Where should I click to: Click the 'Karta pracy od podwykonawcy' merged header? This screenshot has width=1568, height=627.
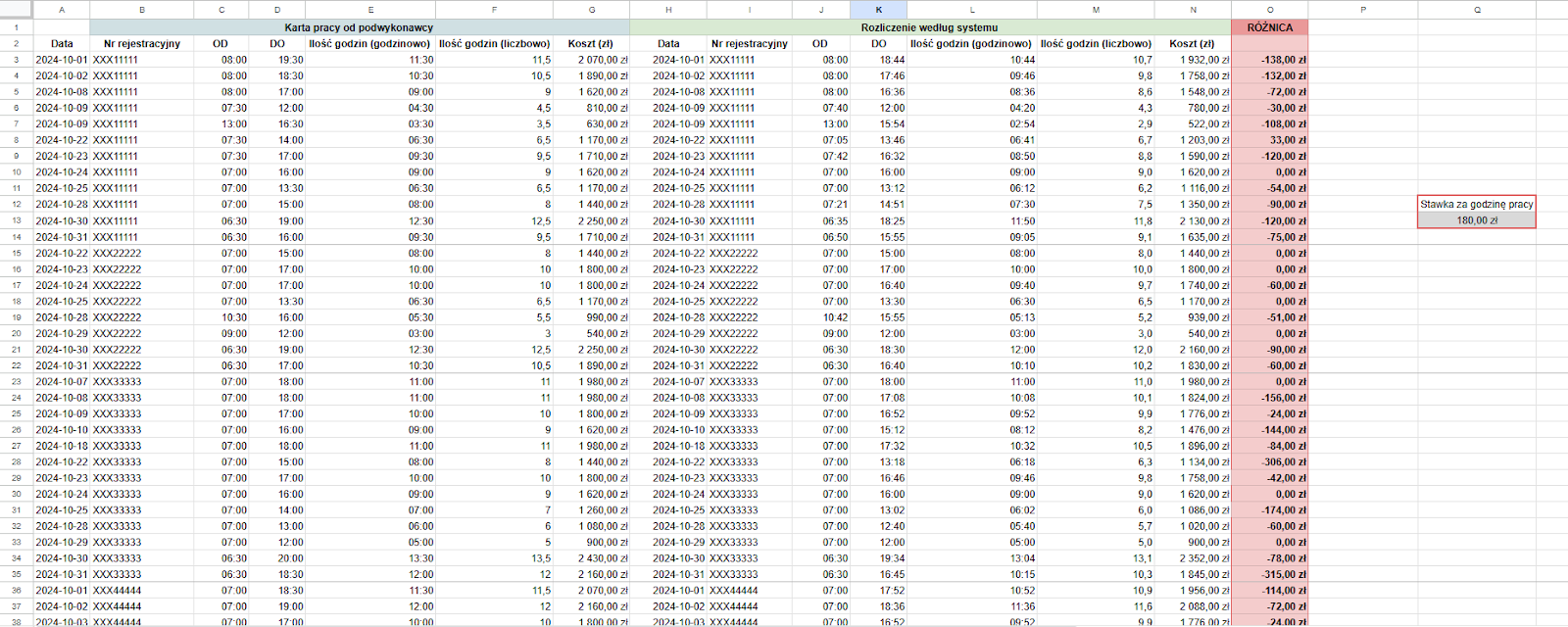[x=360, y=27]
